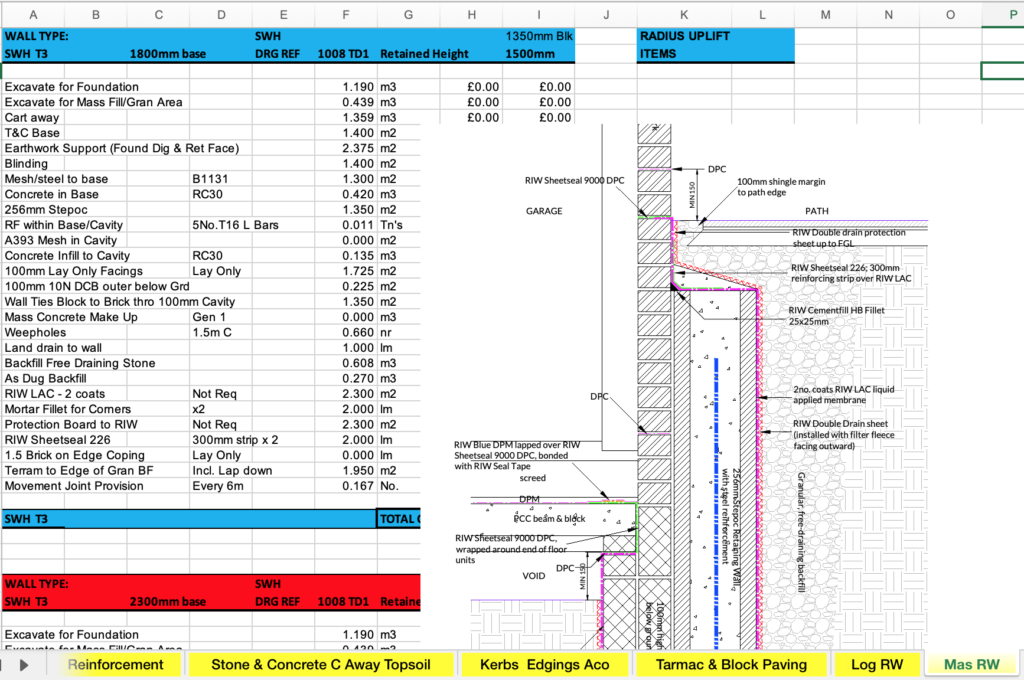Select column H header
1024x680 pixels.
471,14
